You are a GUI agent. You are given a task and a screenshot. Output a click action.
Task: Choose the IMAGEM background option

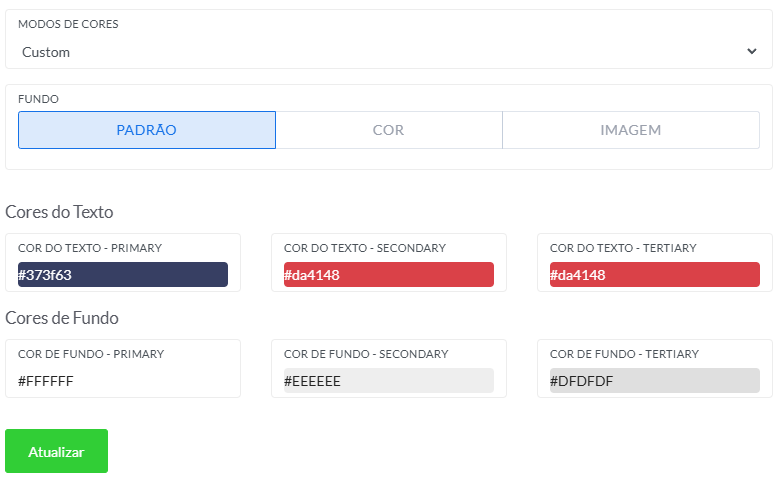point(630,130)
